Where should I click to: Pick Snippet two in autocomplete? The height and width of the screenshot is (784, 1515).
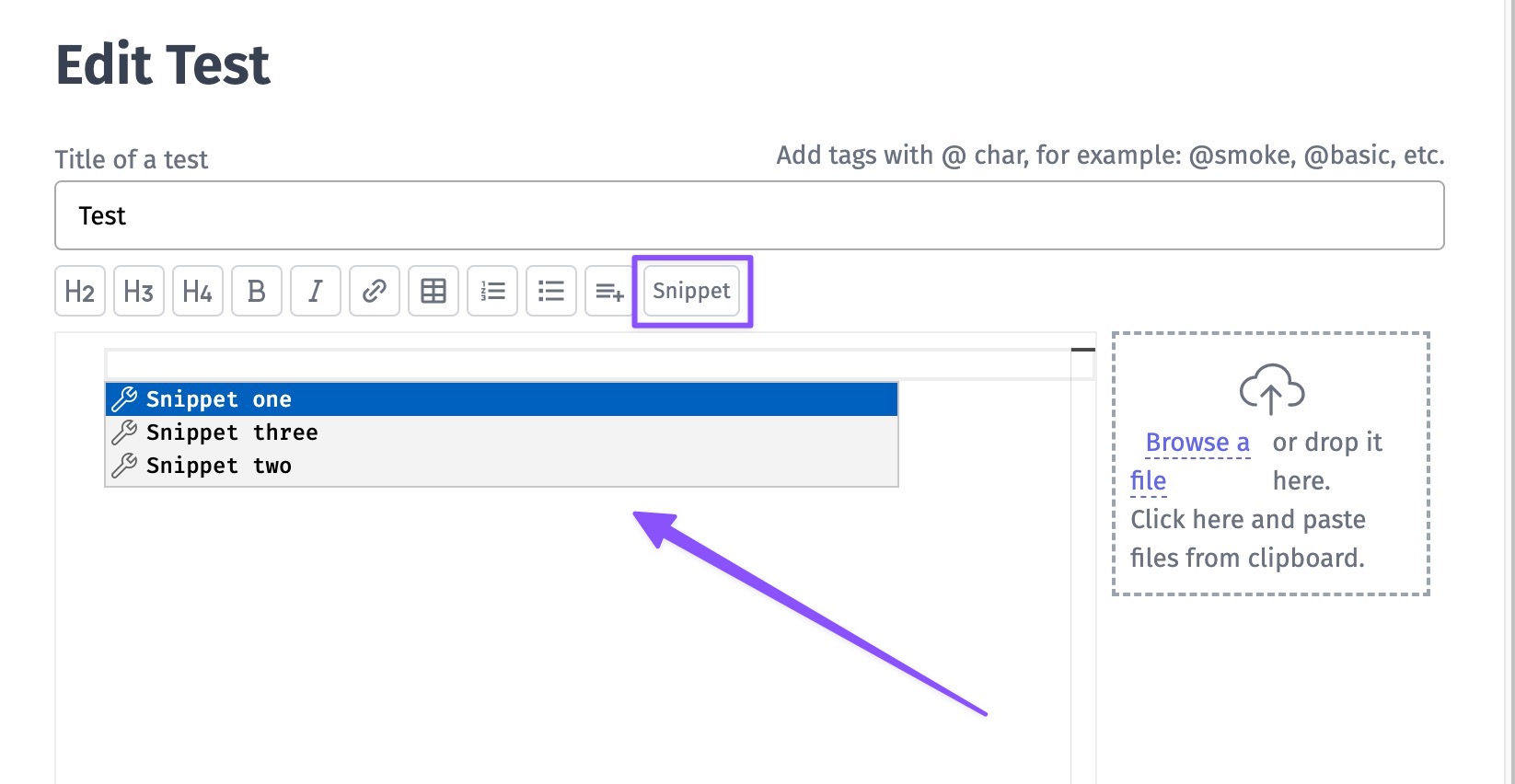coord(502,466)
